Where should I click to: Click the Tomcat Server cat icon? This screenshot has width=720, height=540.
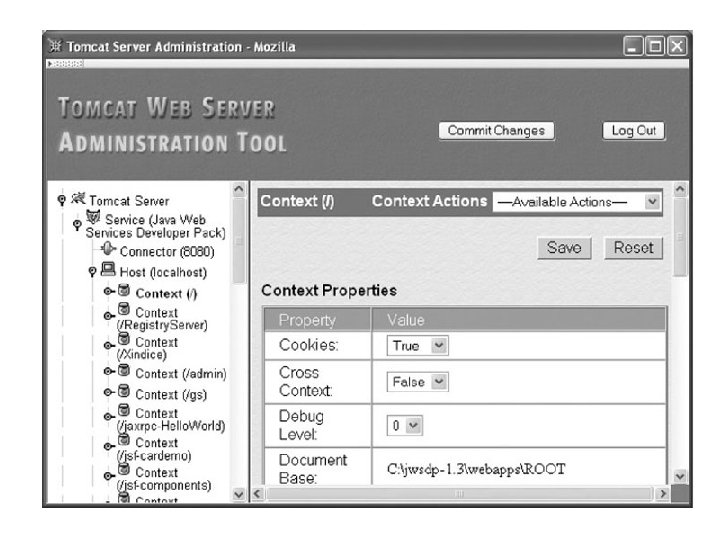(x=78, y=198)
